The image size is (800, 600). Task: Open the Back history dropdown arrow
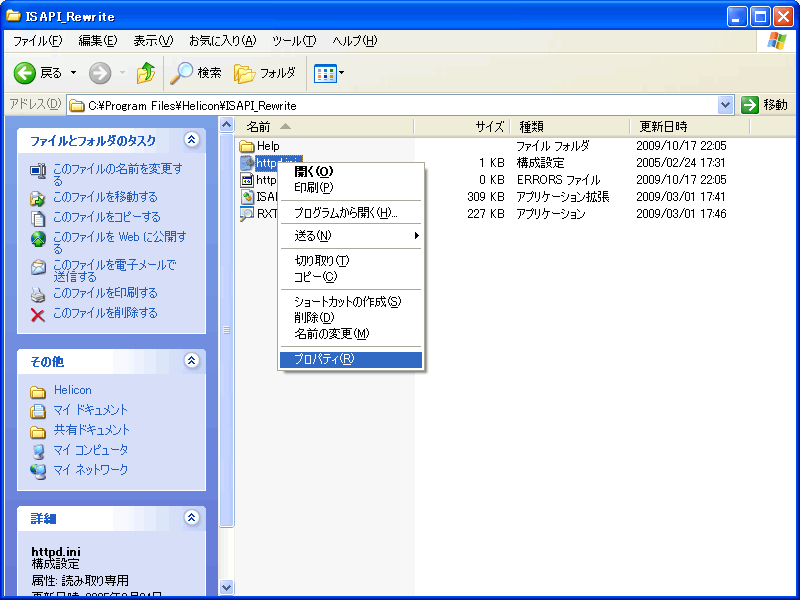(x=73, y=73)
